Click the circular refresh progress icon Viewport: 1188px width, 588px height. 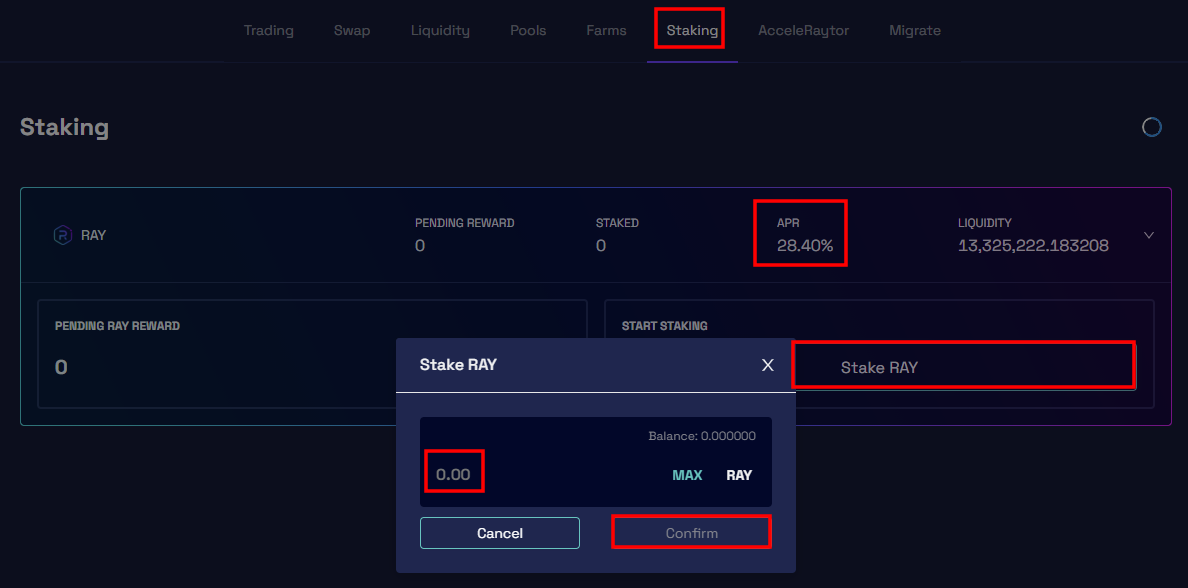point(1152,127)
